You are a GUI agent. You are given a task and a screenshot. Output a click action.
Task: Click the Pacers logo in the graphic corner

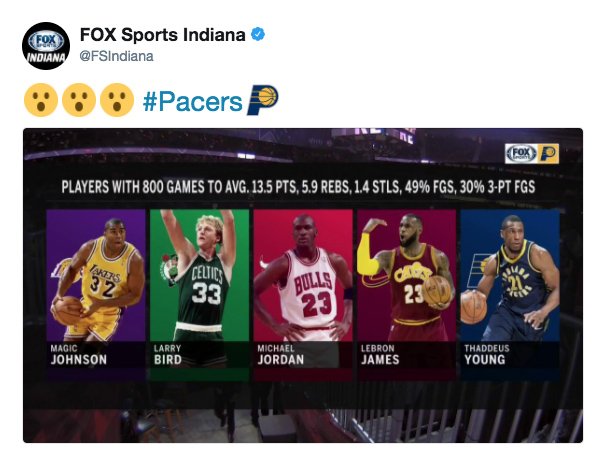(x=548, y=153)
